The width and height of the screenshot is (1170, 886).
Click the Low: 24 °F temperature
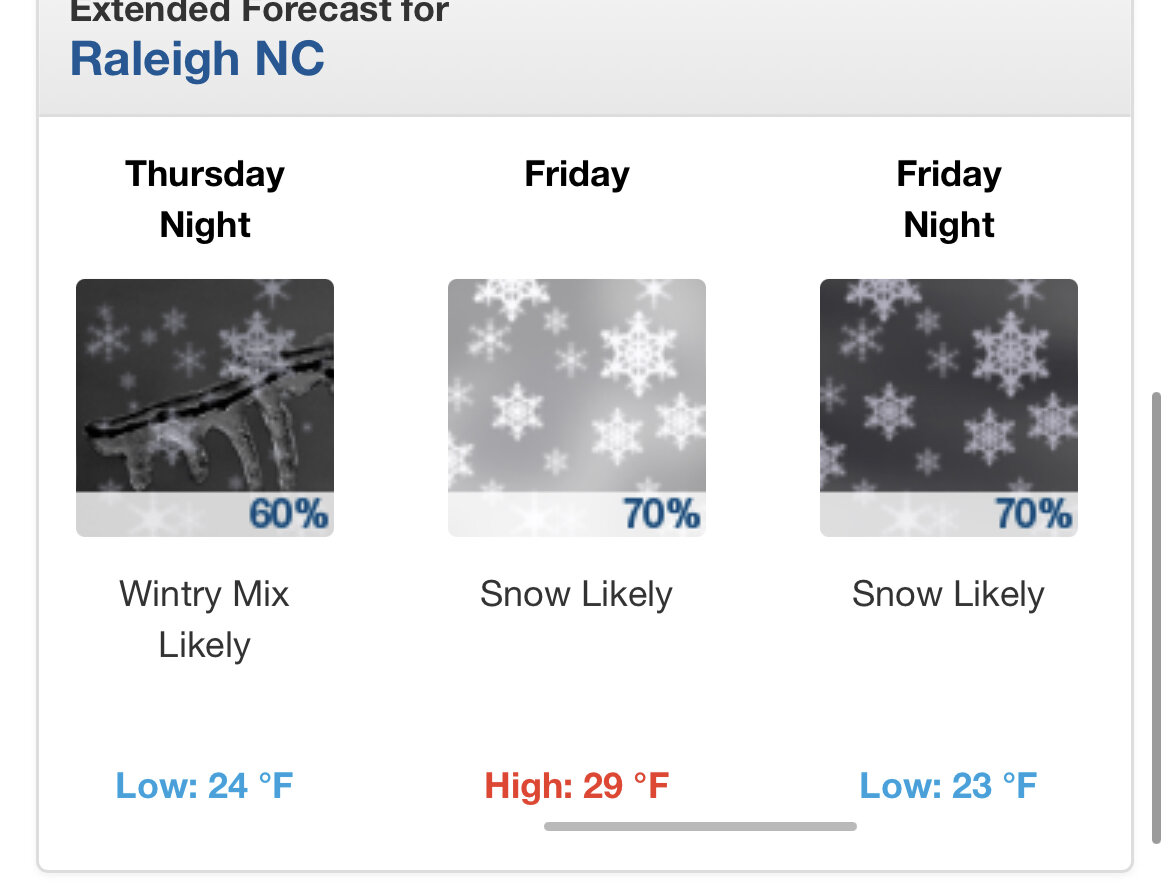(204, 785)
